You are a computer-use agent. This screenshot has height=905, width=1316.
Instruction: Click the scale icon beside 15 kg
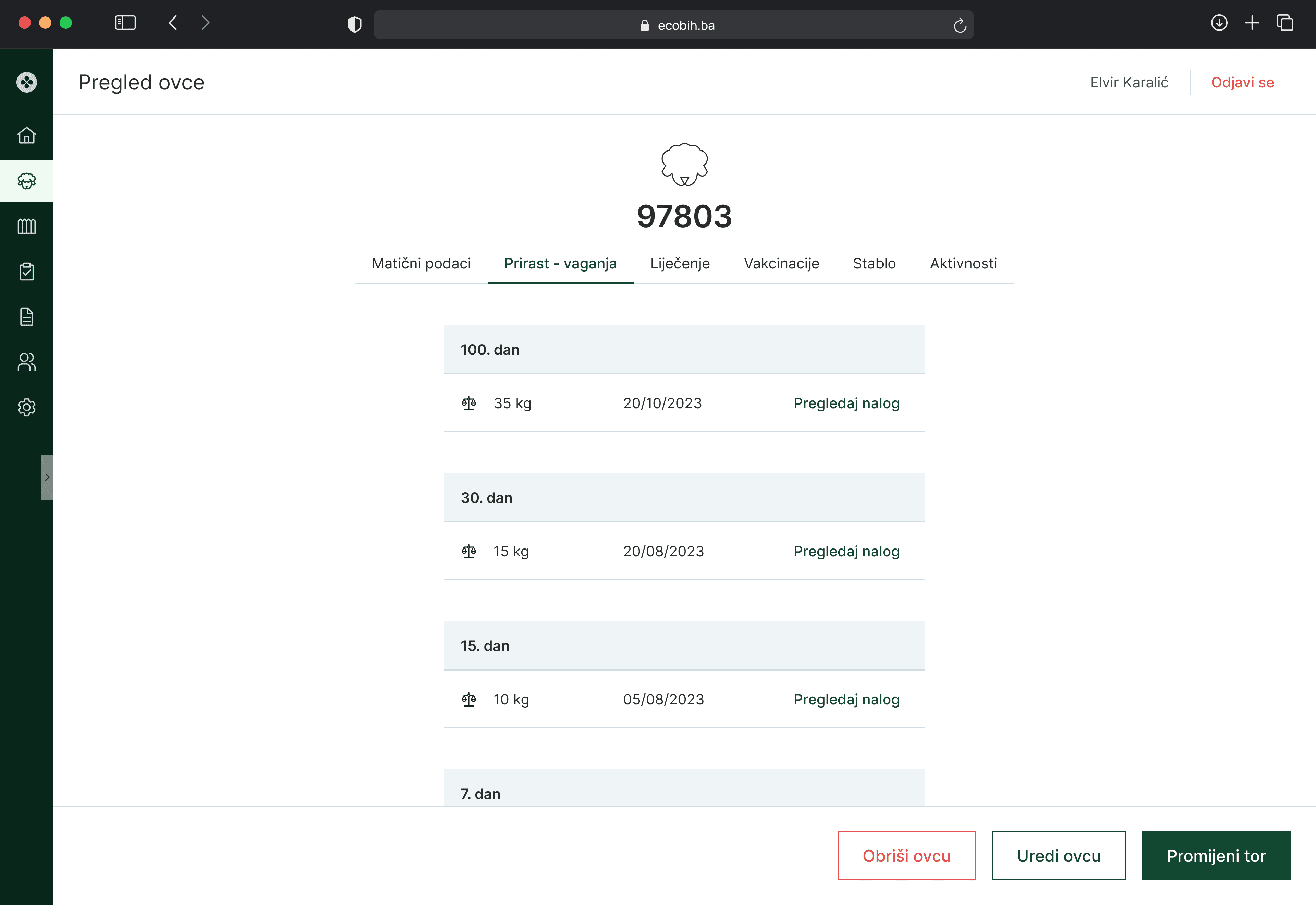tap(469, 551)
